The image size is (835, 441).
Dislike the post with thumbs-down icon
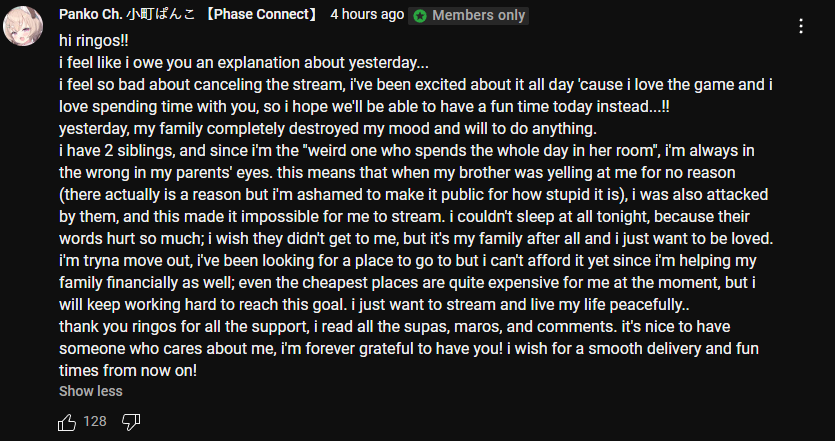[x=130, y=422]
